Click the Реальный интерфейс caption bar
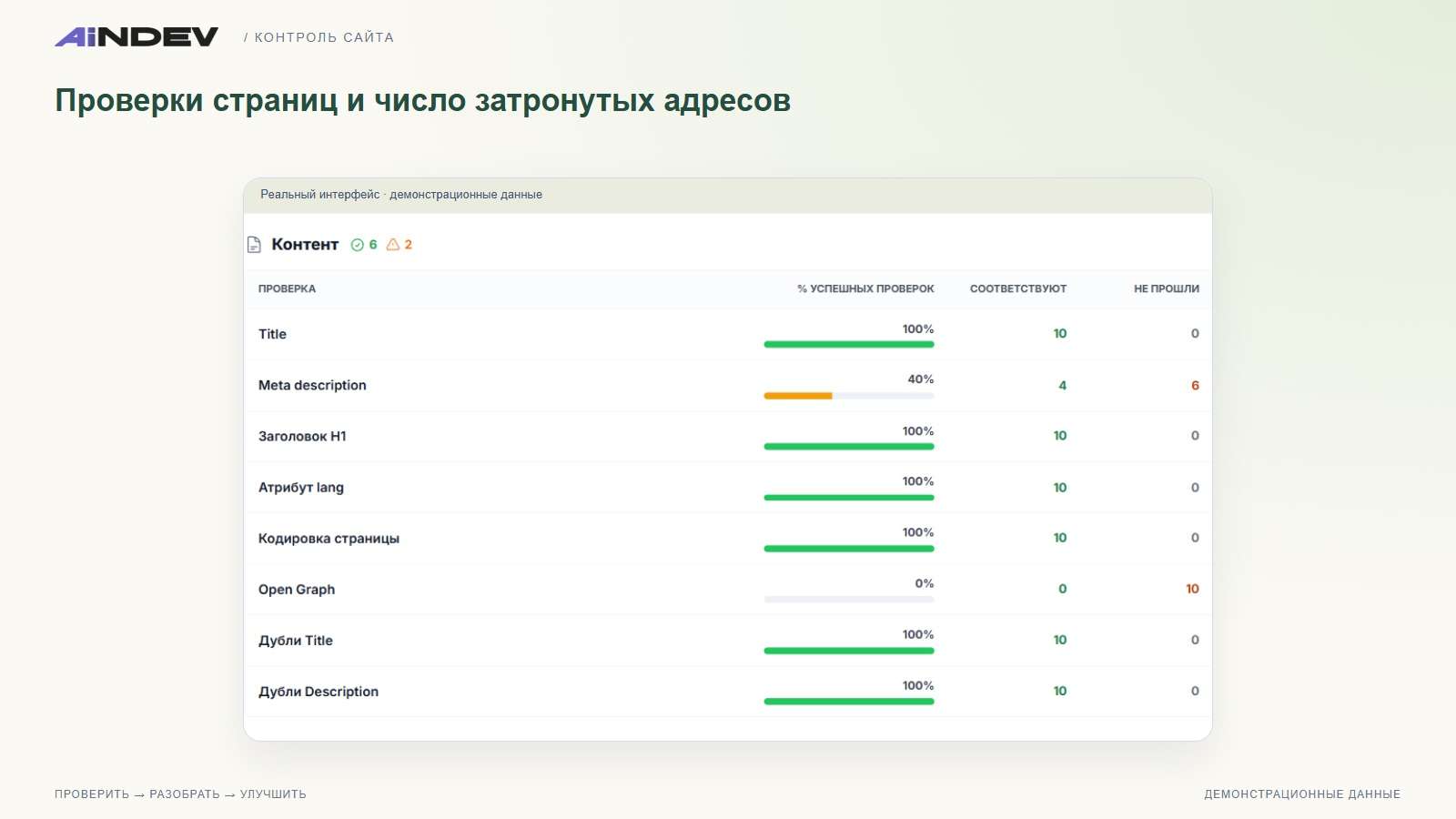The width and height of the screenshot is (1456, 819). (x=728, y=195)
